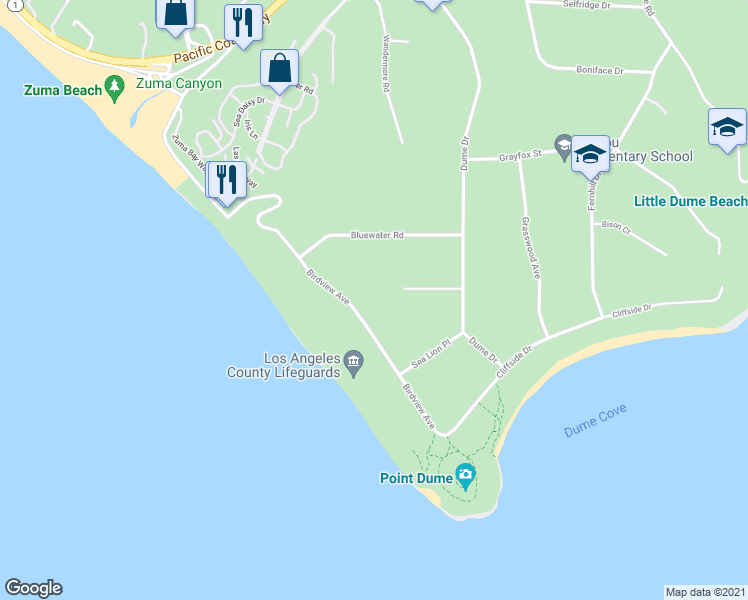Click the shopping bag pin above Sea Daisy Dr
This screenshot has height=600, width=748.
(x=280, y=71)
